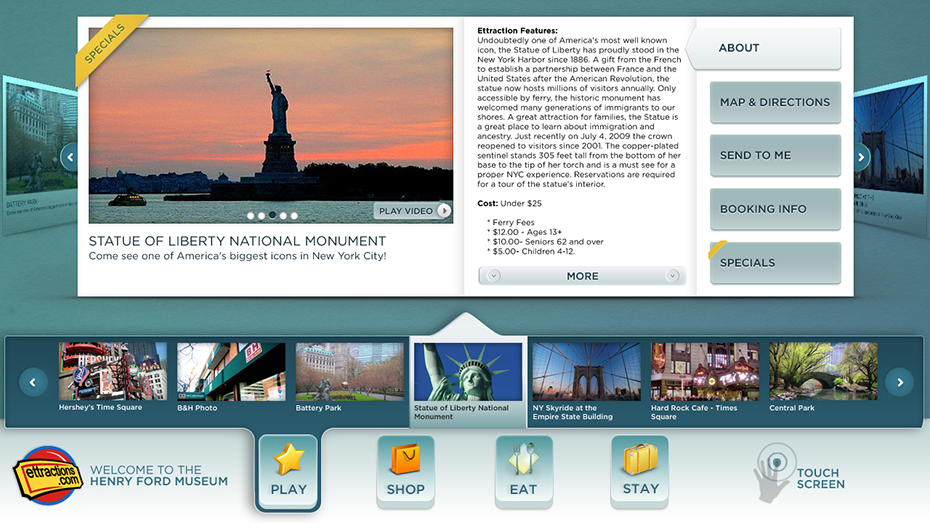
Task: Move thumbnail strip to the left
Action: click(x=33, y=382)
